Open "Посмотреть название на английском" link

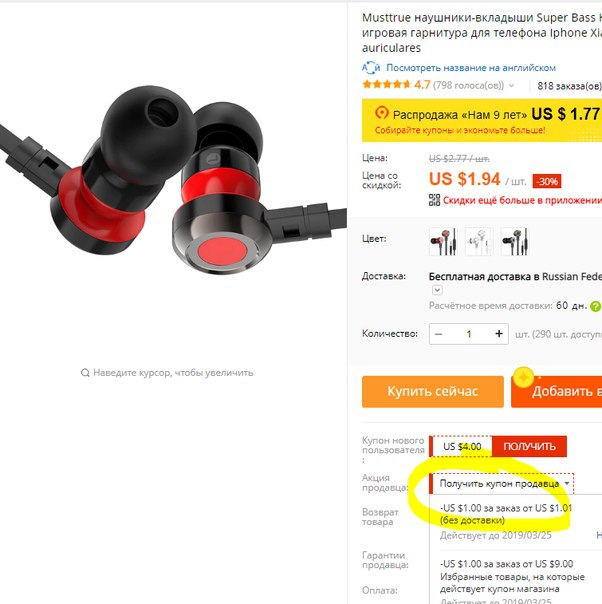click(x=471, y=68)
